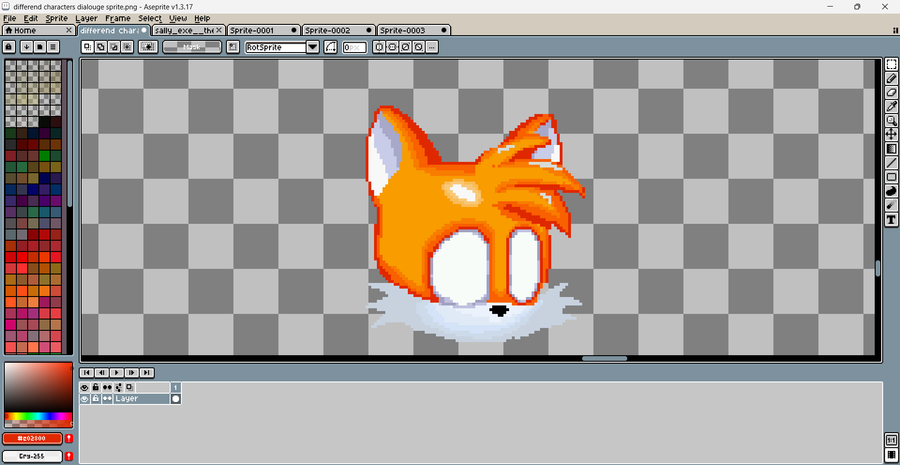Lock the layer named Layer
The width and height of the screenshot is (900, 465).
[95, 398]
